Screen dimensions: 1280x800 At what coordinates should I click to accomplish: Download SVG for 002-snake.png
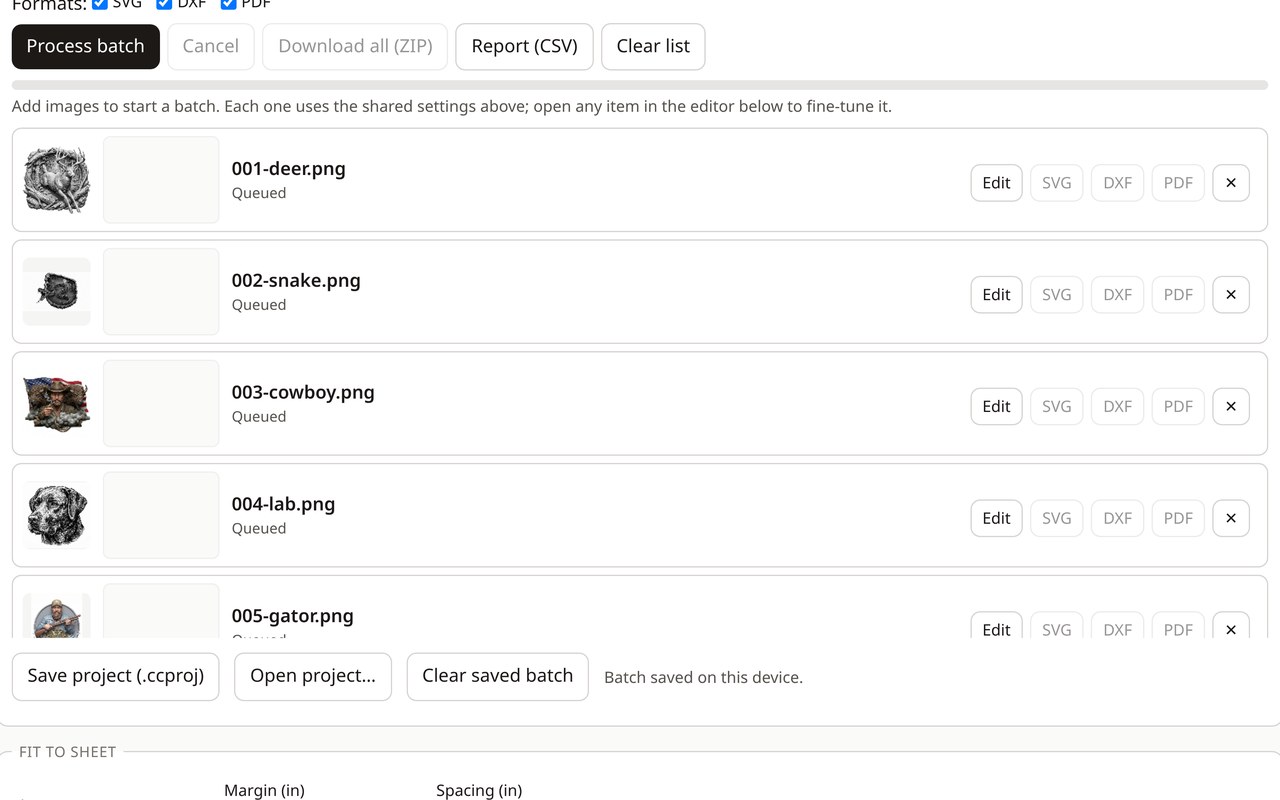click(1057, 295)
